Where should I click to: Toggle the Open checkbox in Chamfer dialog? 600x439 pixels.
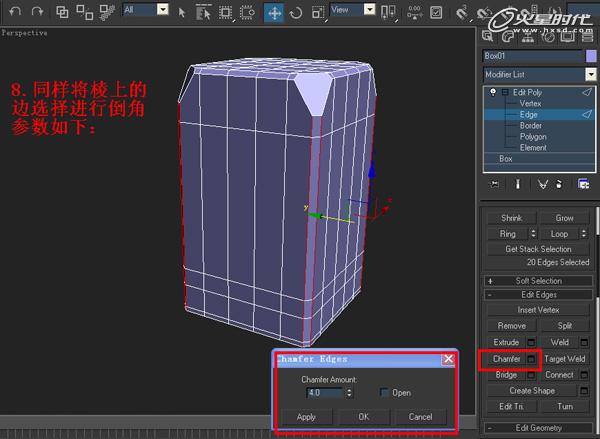coord(384,392)
